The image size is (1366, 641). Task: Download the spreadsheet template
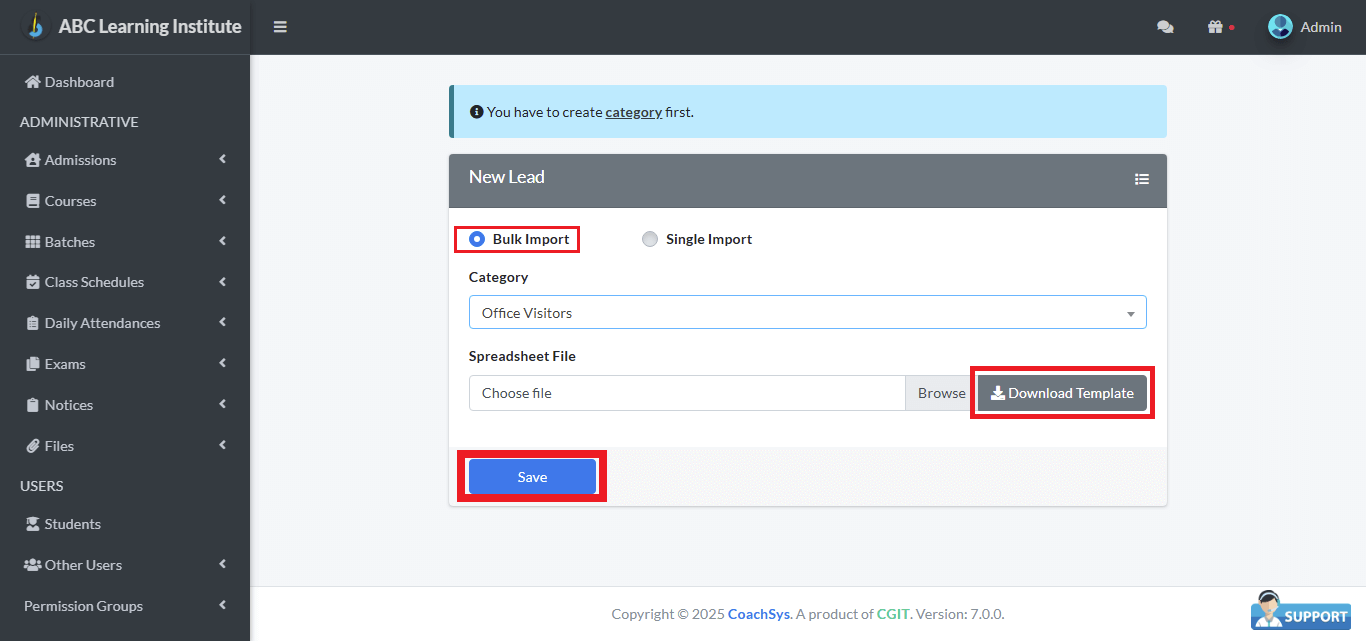click(1061, 392)
